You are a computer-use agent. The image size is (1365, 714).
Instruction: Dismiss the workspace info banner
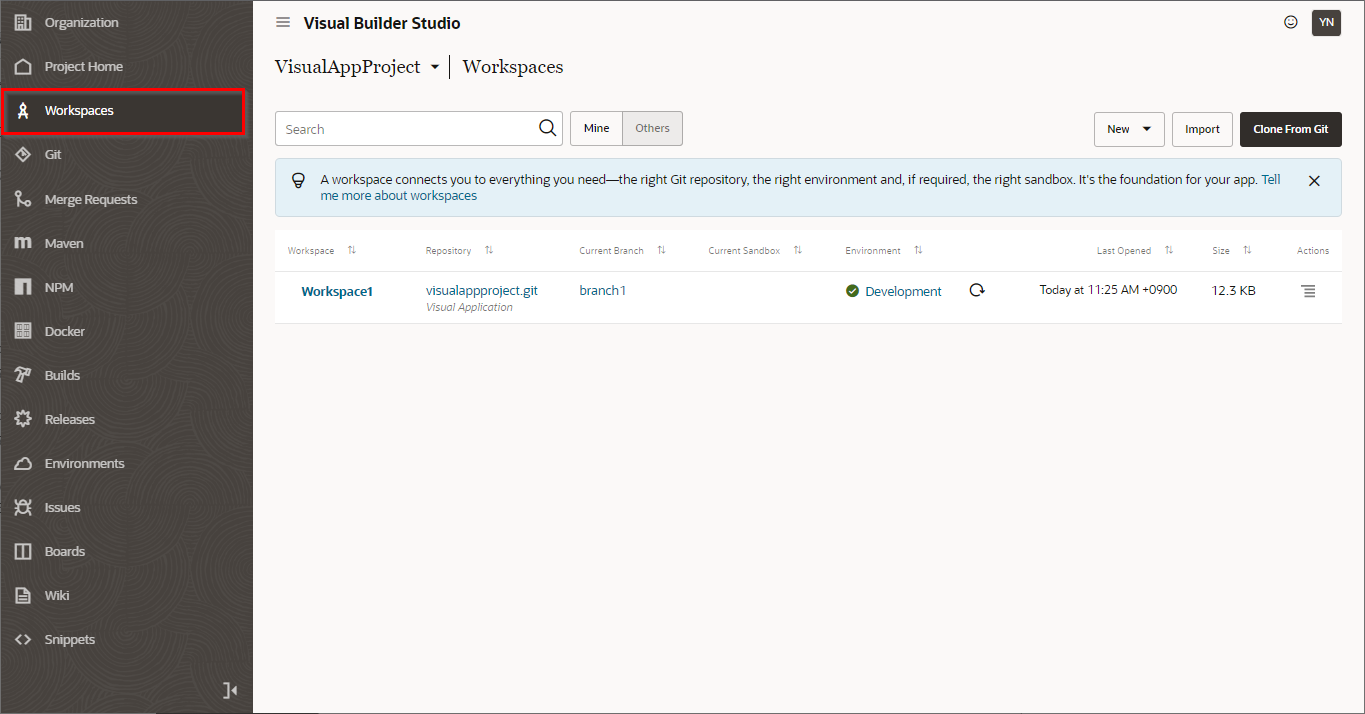click(1314, 181)
